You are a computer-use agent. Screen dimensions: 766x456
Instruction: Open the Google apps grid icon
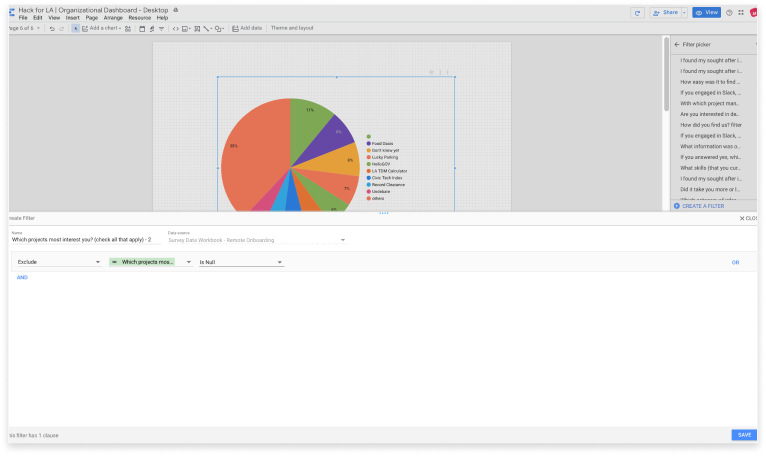click(x=741, y=13)
